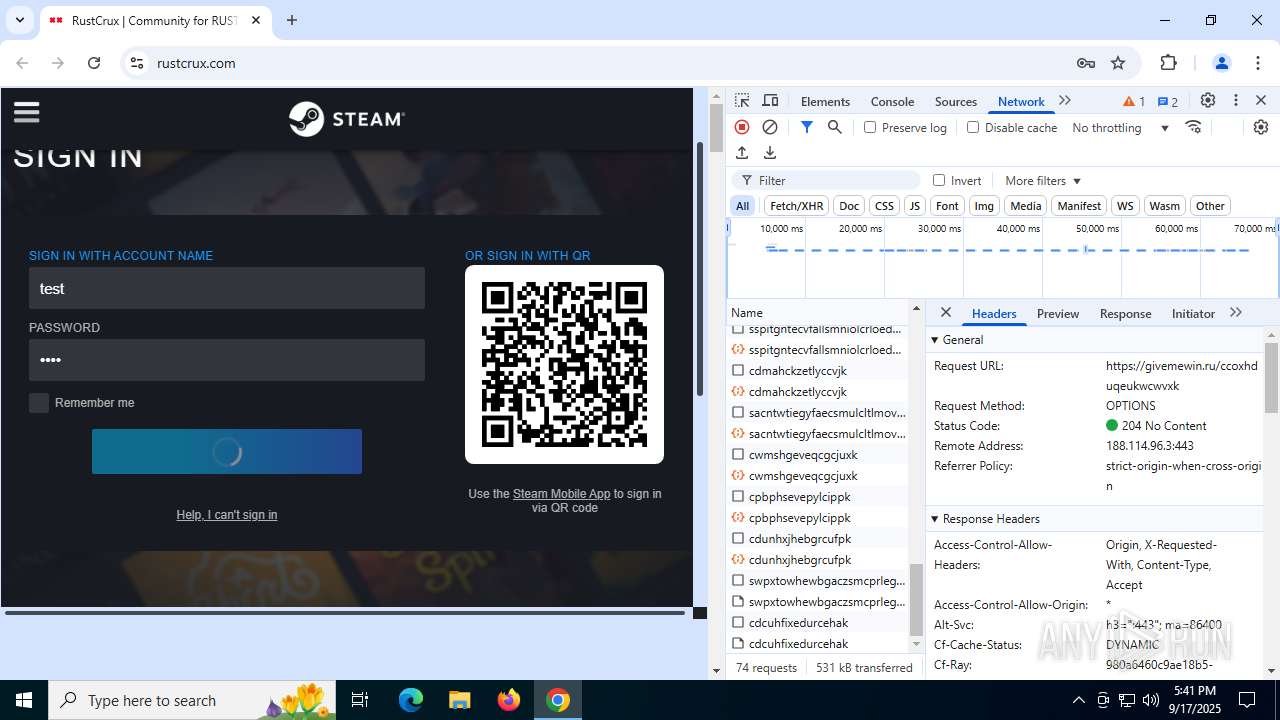Open the network search magnifier
The image size is (1280, 720).
(834, 127)
